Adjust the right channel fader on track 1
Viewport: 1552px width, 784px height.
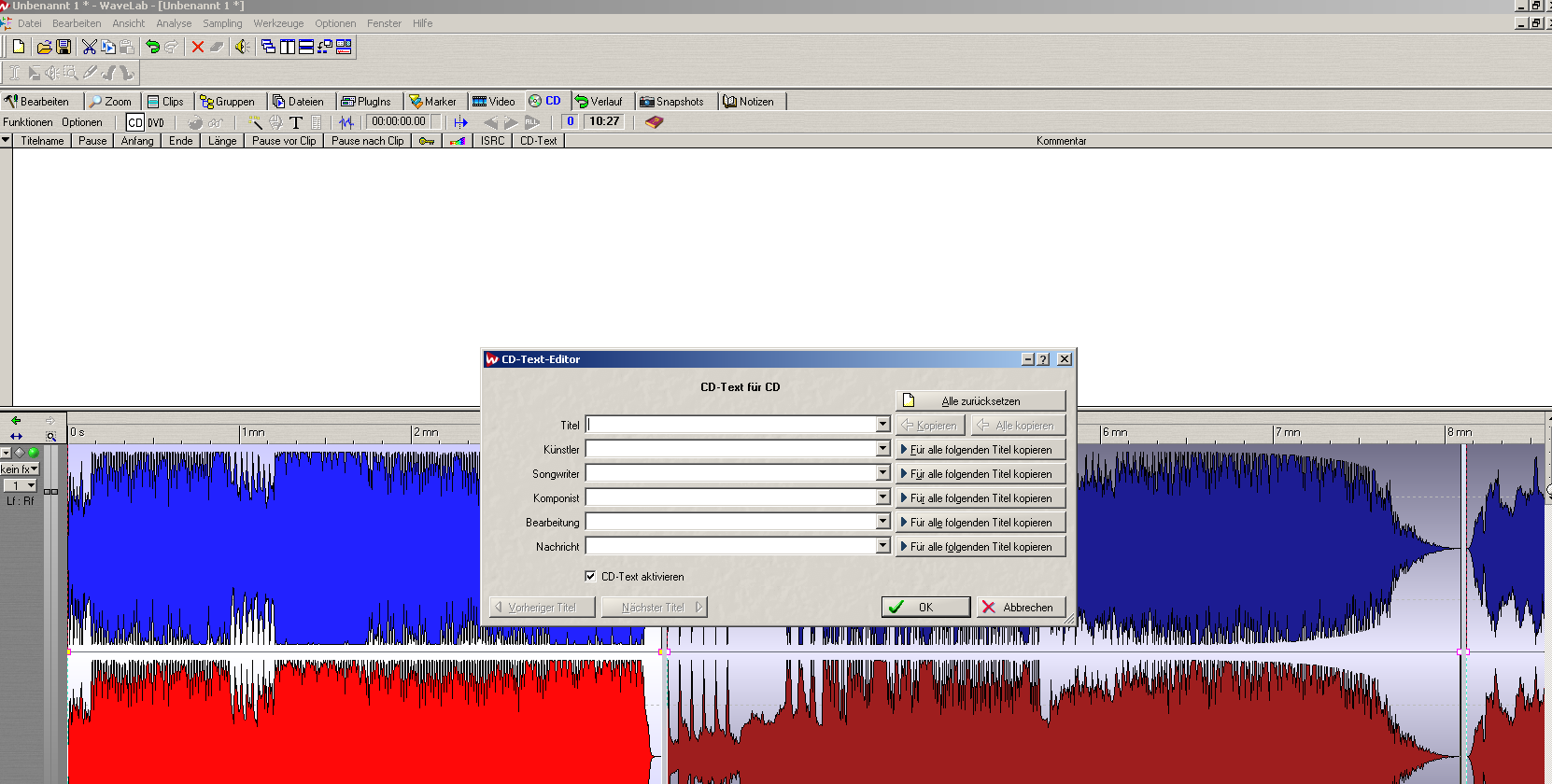[54, 491]
